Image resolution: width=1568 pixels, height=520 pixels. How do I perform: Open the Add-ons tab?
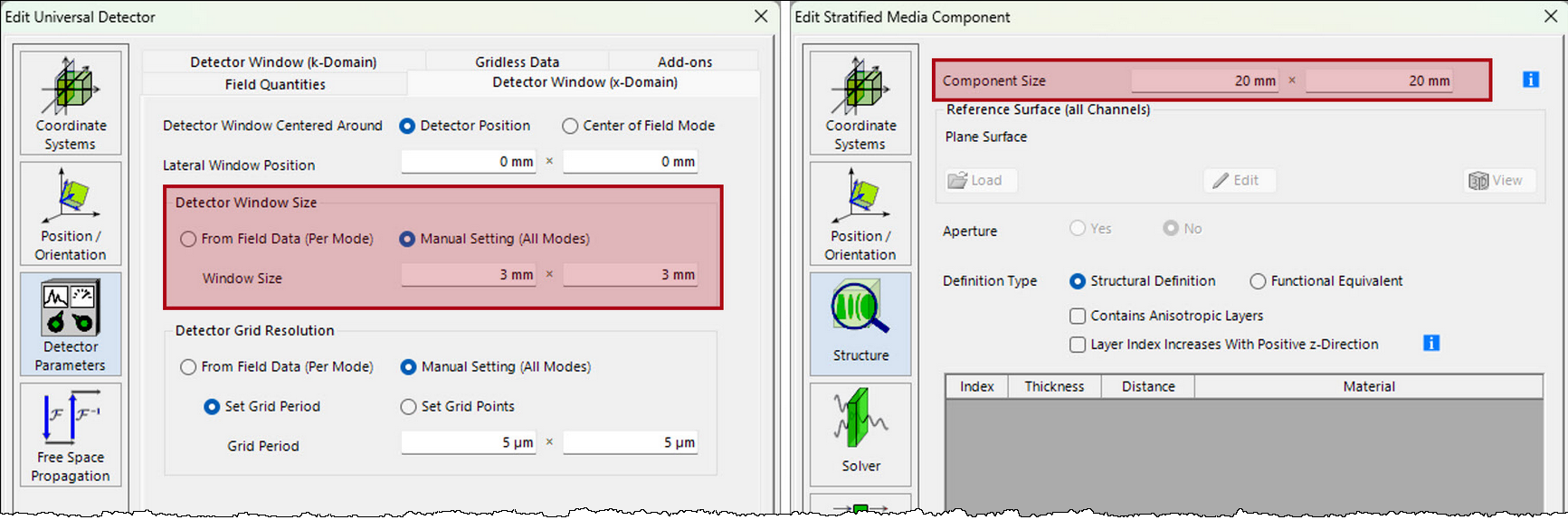[x=684, y=61]
